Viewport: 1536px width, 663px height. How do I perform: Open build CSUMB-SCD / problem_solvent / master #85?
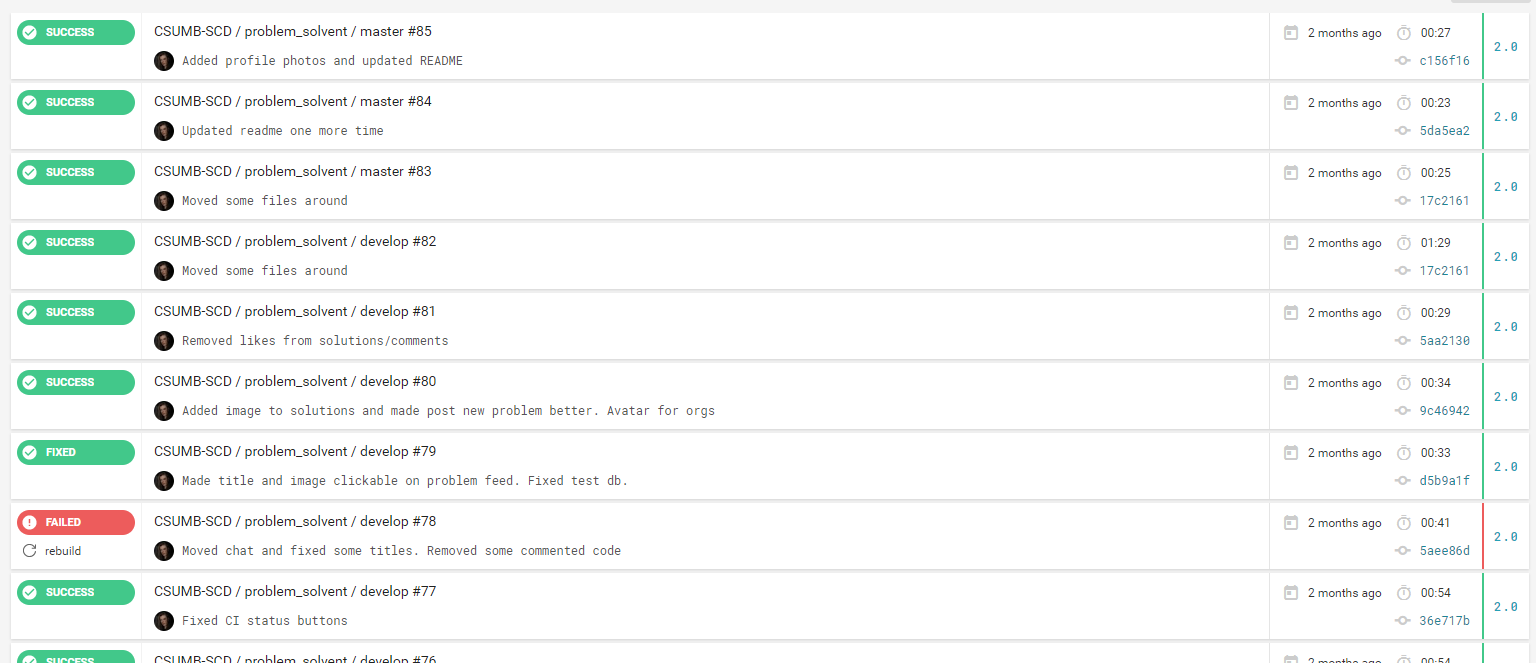[x=292, y=31]
